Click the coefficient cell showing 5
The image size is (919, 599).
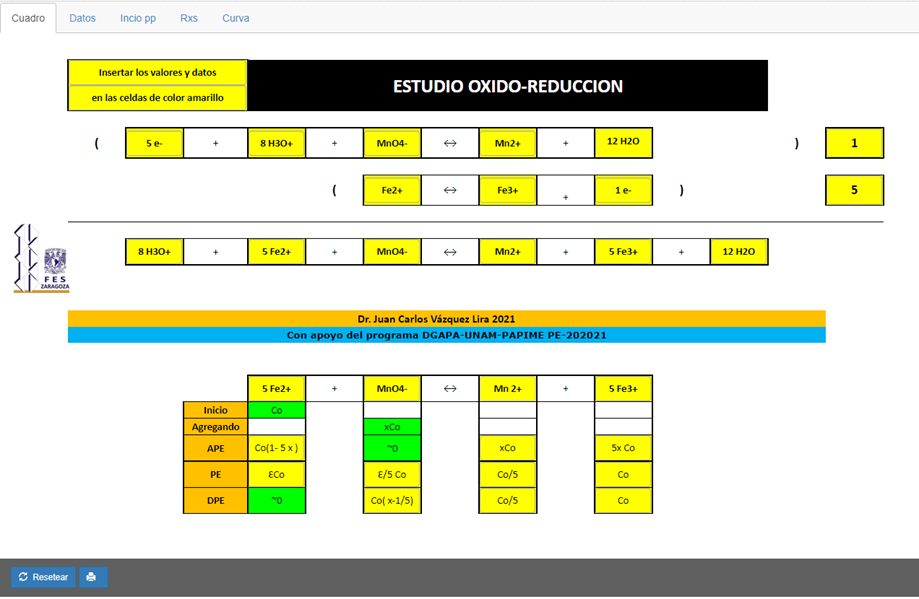point(854,190)
